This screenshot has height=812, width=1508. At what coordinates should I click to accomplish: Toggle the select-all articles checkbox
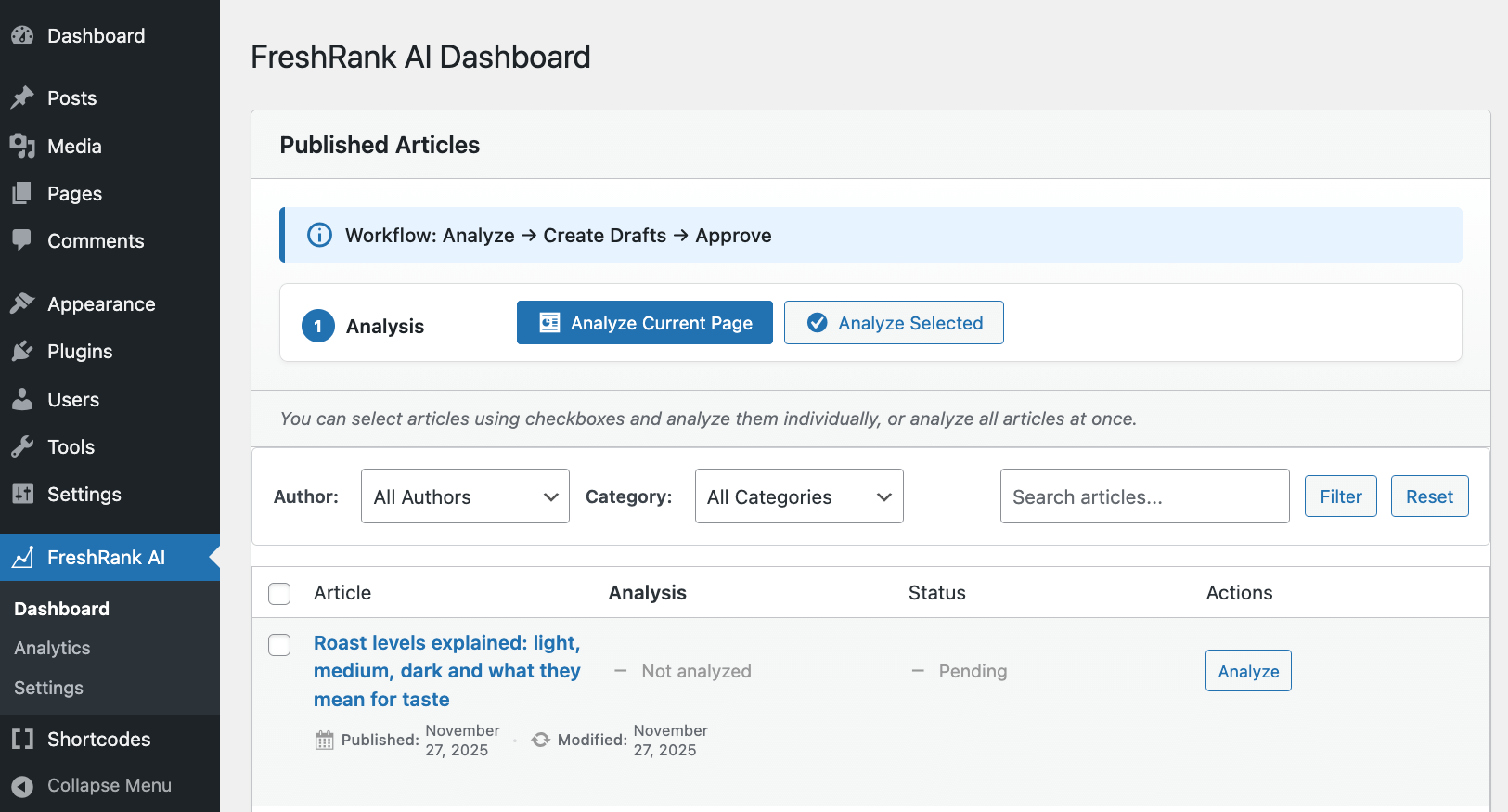click(x=279, y=594)
